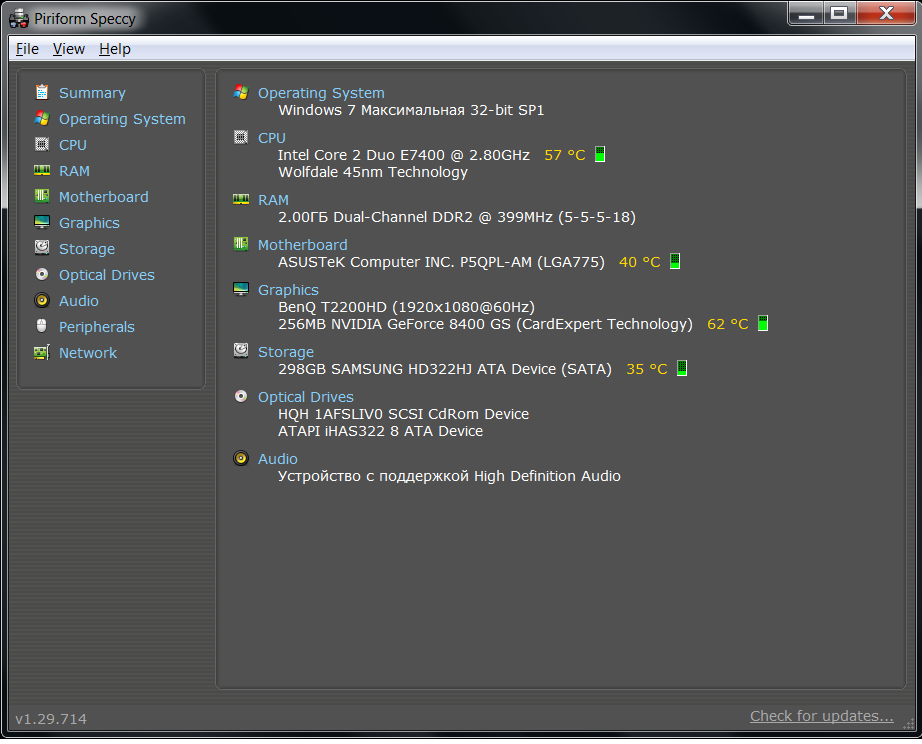922x744 pixels.
Task: Click the motherboard temperature 40 °C value
Action: [x=640, y=262]
